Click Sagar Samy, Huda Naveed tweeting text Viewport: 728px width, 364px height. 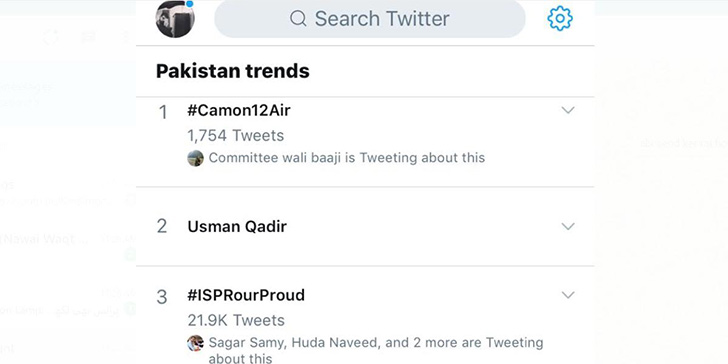pyautogui.click(x=376, y=350)
